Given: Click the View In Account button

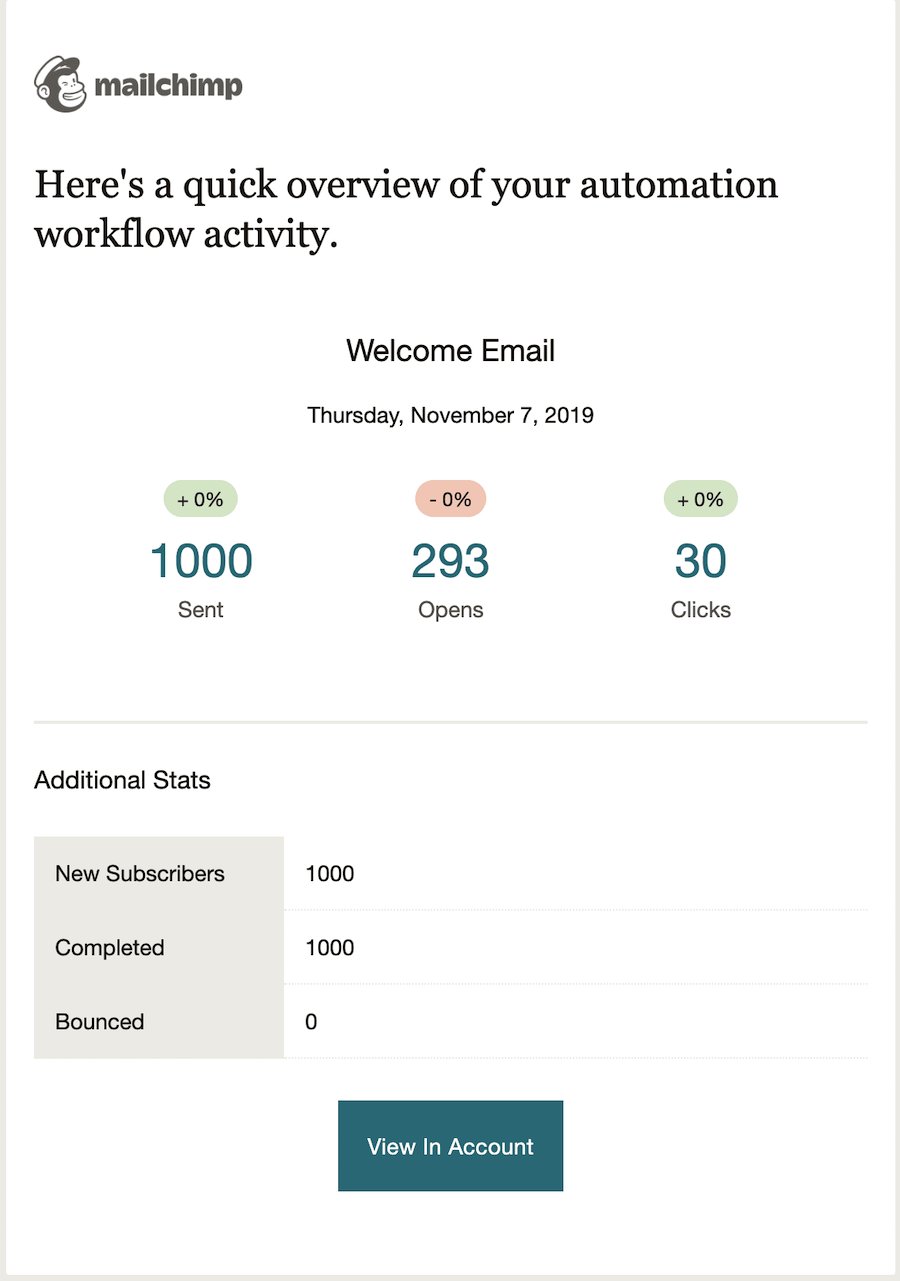Looking at the screenshot, I should 450,1146.
